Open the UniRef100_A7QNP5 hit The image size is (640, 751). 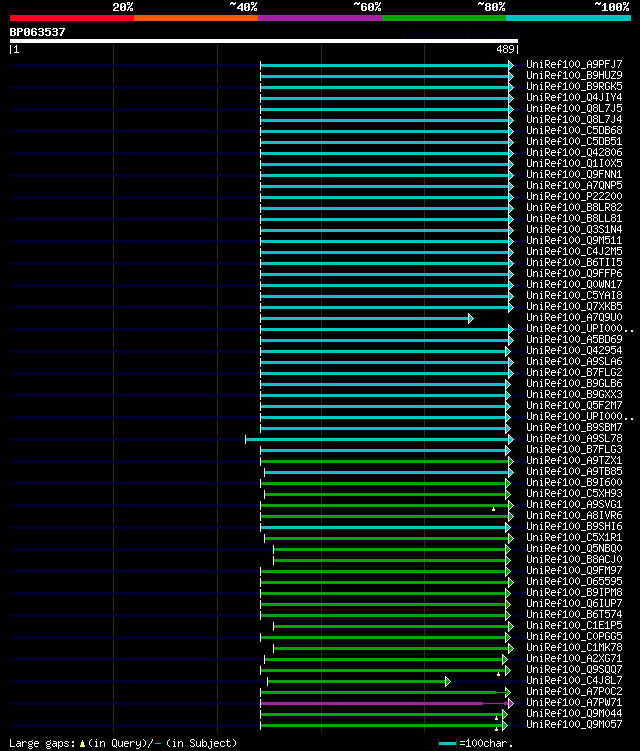574,185
